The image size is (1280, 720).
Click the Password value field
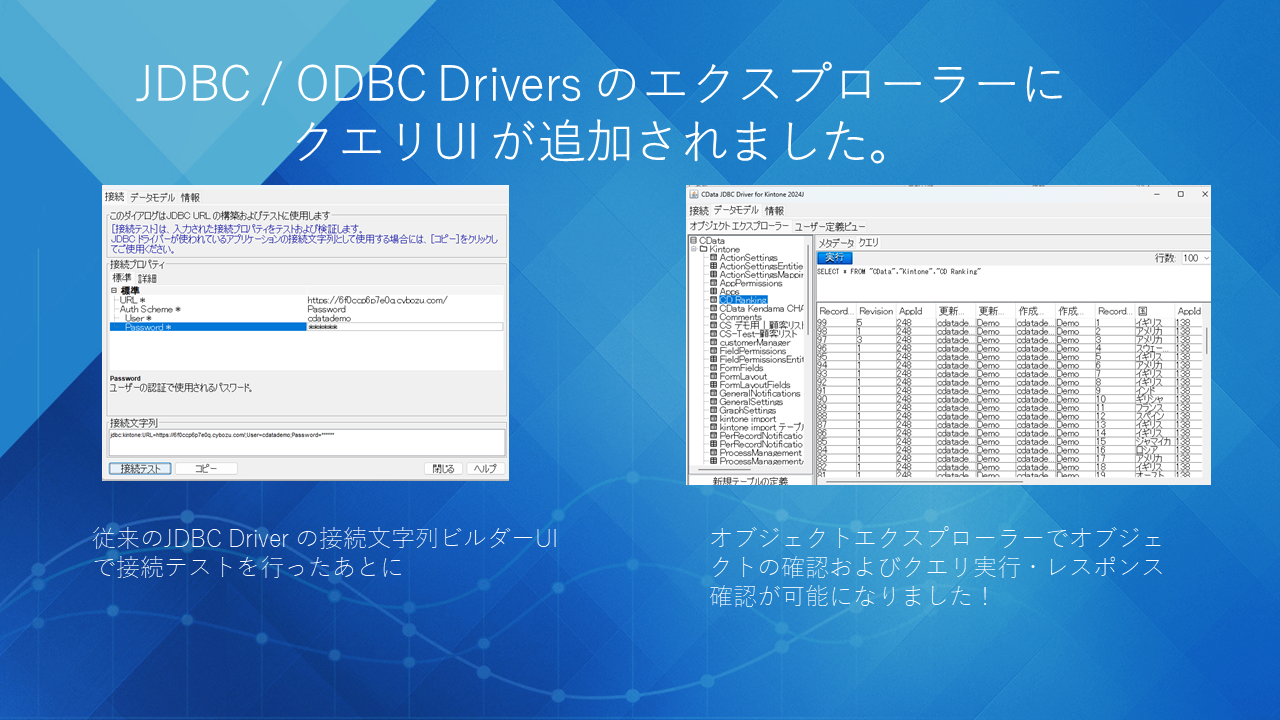click(404, 327)
